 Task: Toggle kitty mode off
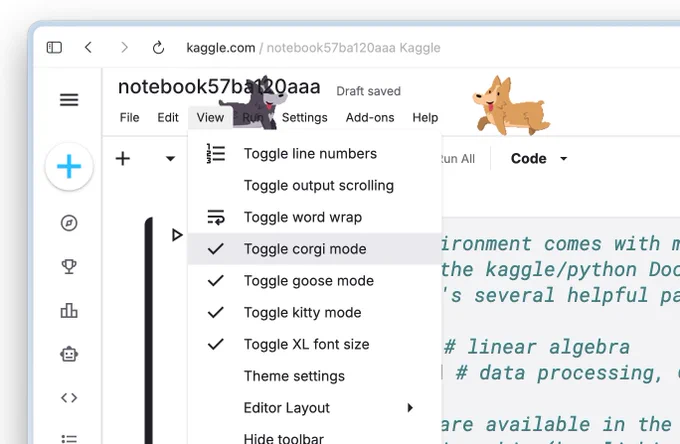point(315,312)
